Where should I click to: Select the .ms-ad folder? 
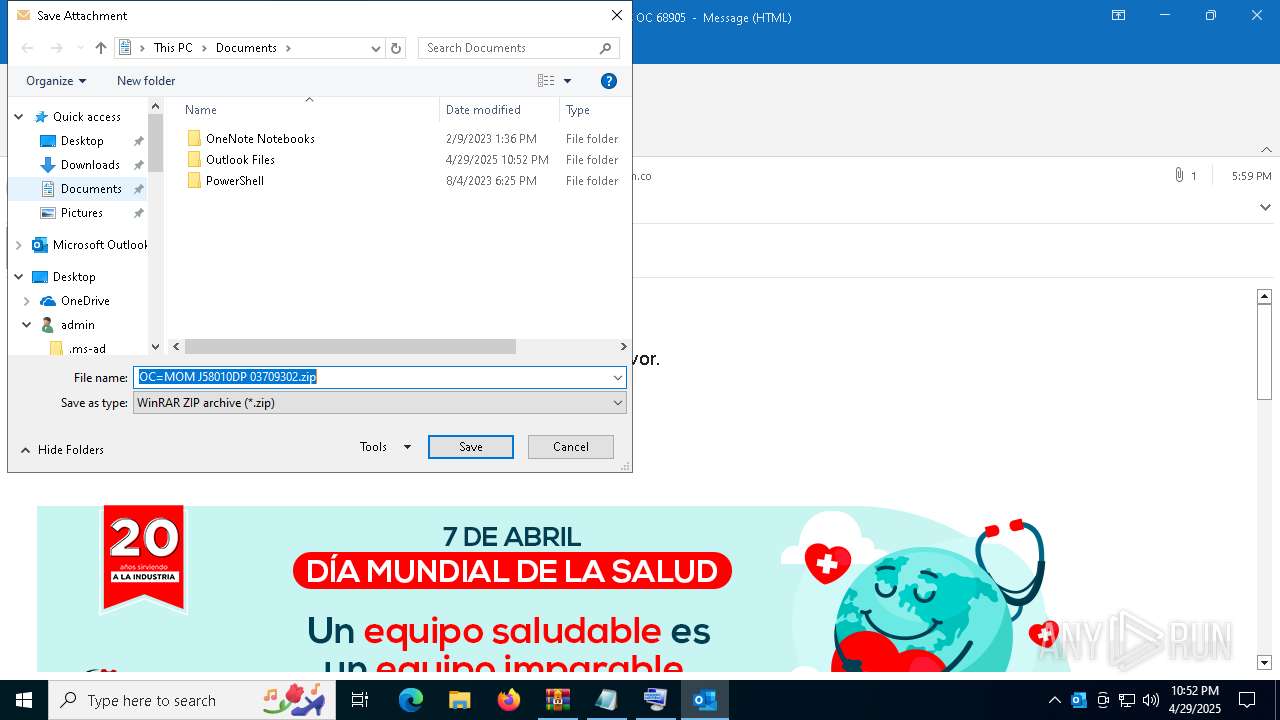(x=87, y=349)
